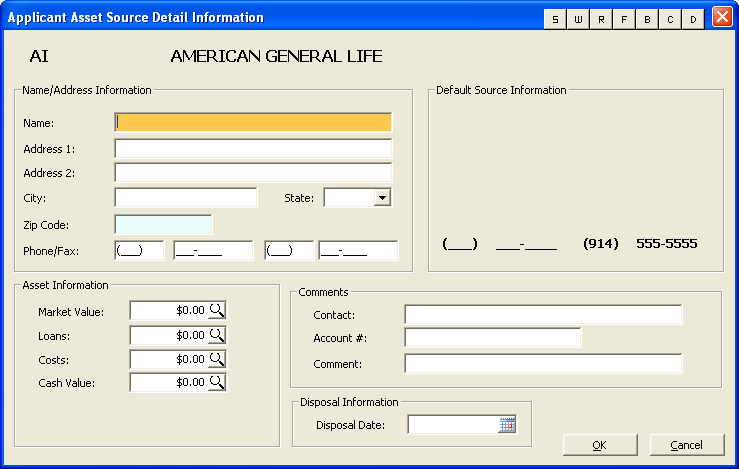Click into the Address 1 field

(253, 149)
